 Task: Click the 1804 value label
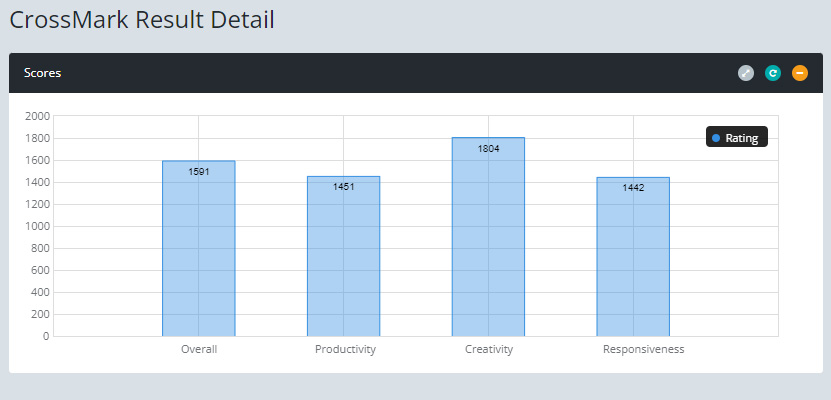[x=488, y=149]
